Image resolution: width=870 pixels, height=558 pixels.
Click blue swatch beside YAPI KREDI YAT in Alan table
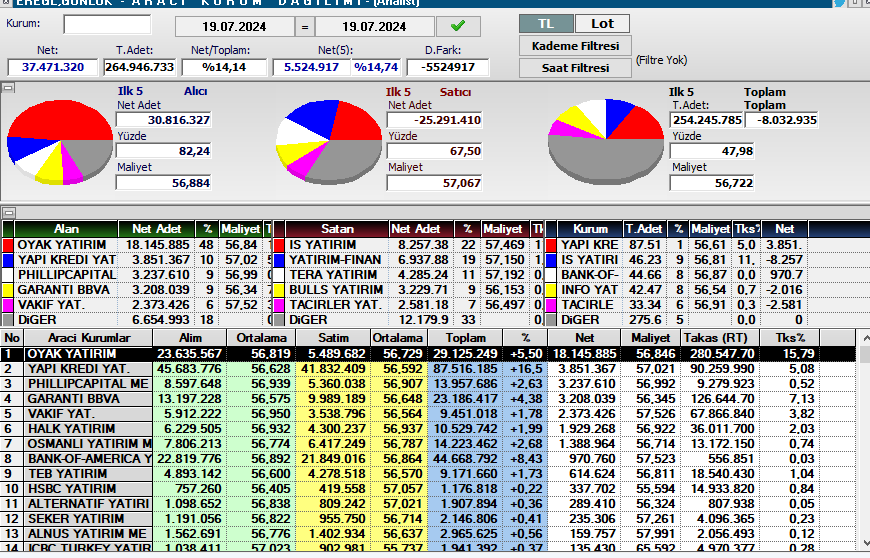pyautogui.click(x=8, y=260)
